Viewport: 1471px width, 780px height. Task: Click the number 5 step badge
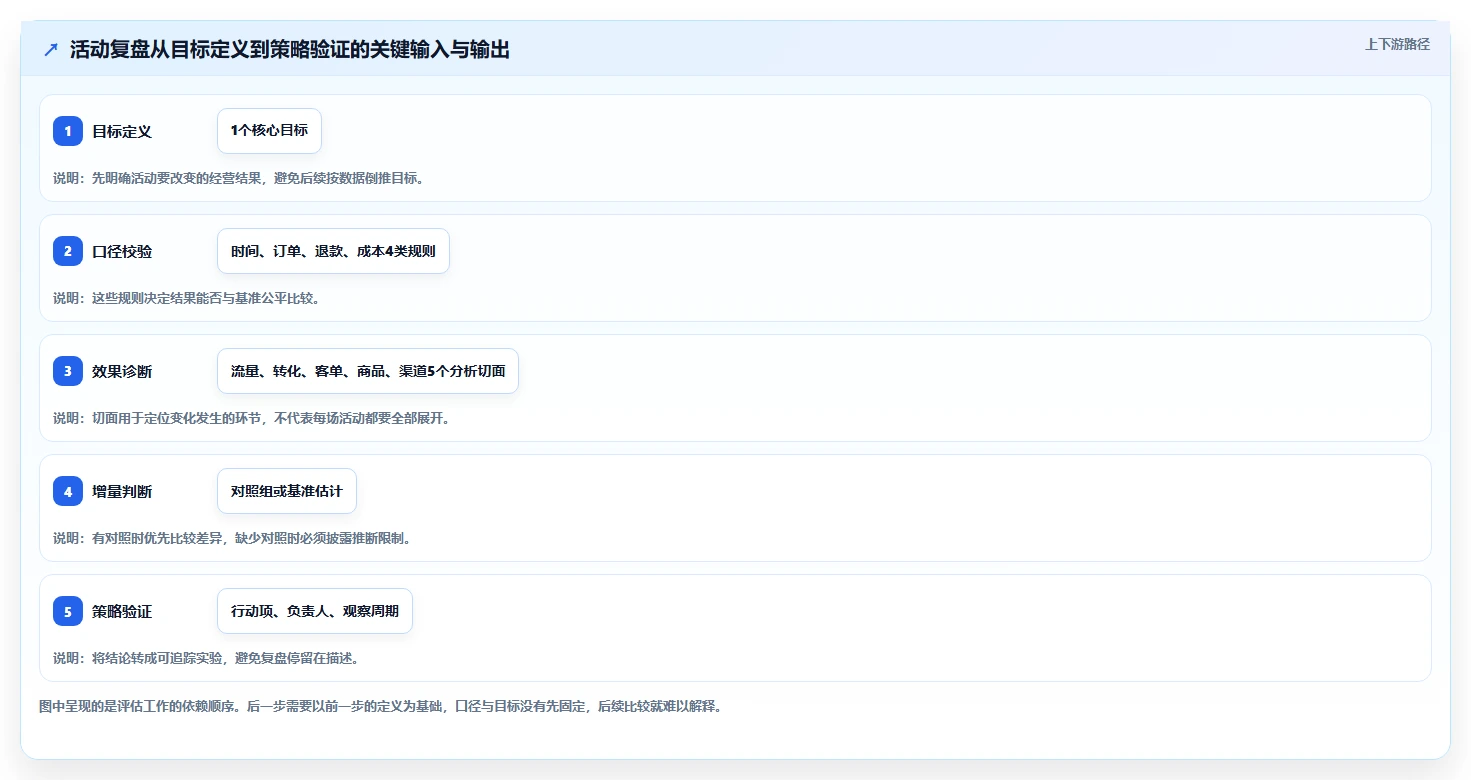68,611
